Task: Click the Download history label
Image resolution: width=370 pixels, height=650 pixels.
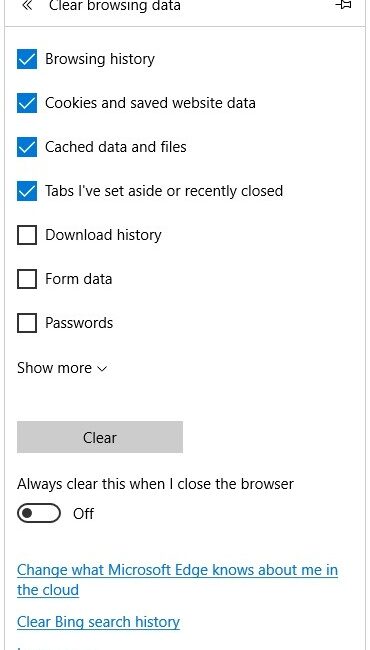Action: point(103,235)
